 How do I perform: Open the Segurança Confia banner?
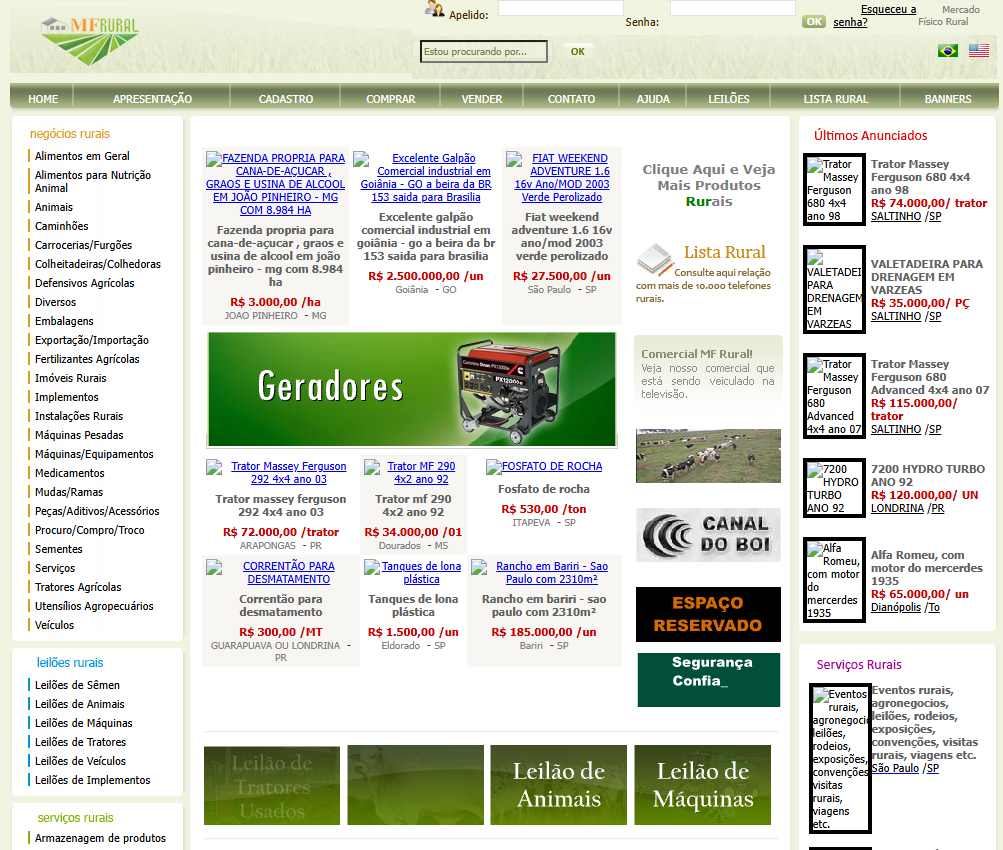point(709,679)
